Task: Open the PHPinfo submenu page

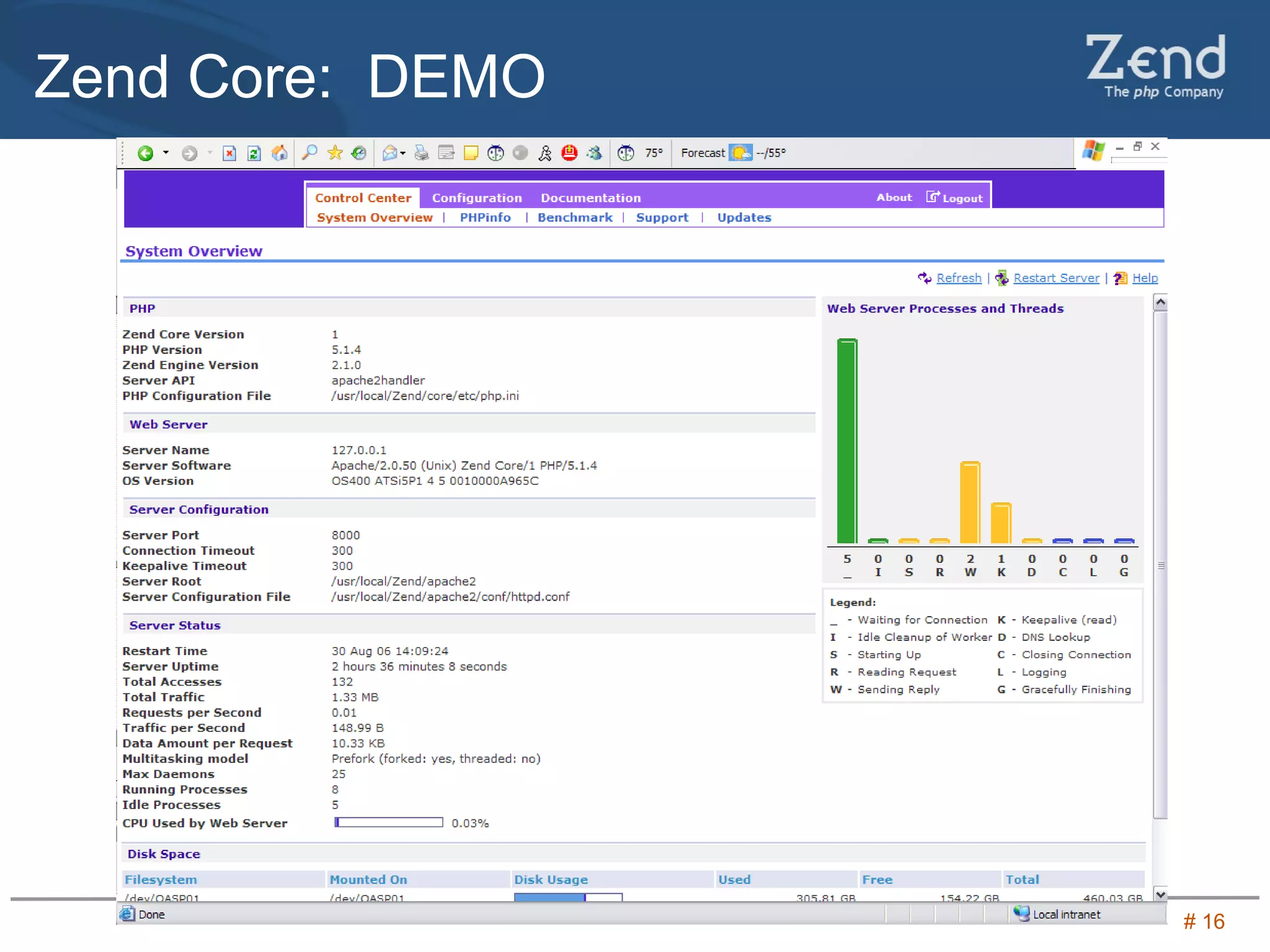Action: tap(485, 218)
